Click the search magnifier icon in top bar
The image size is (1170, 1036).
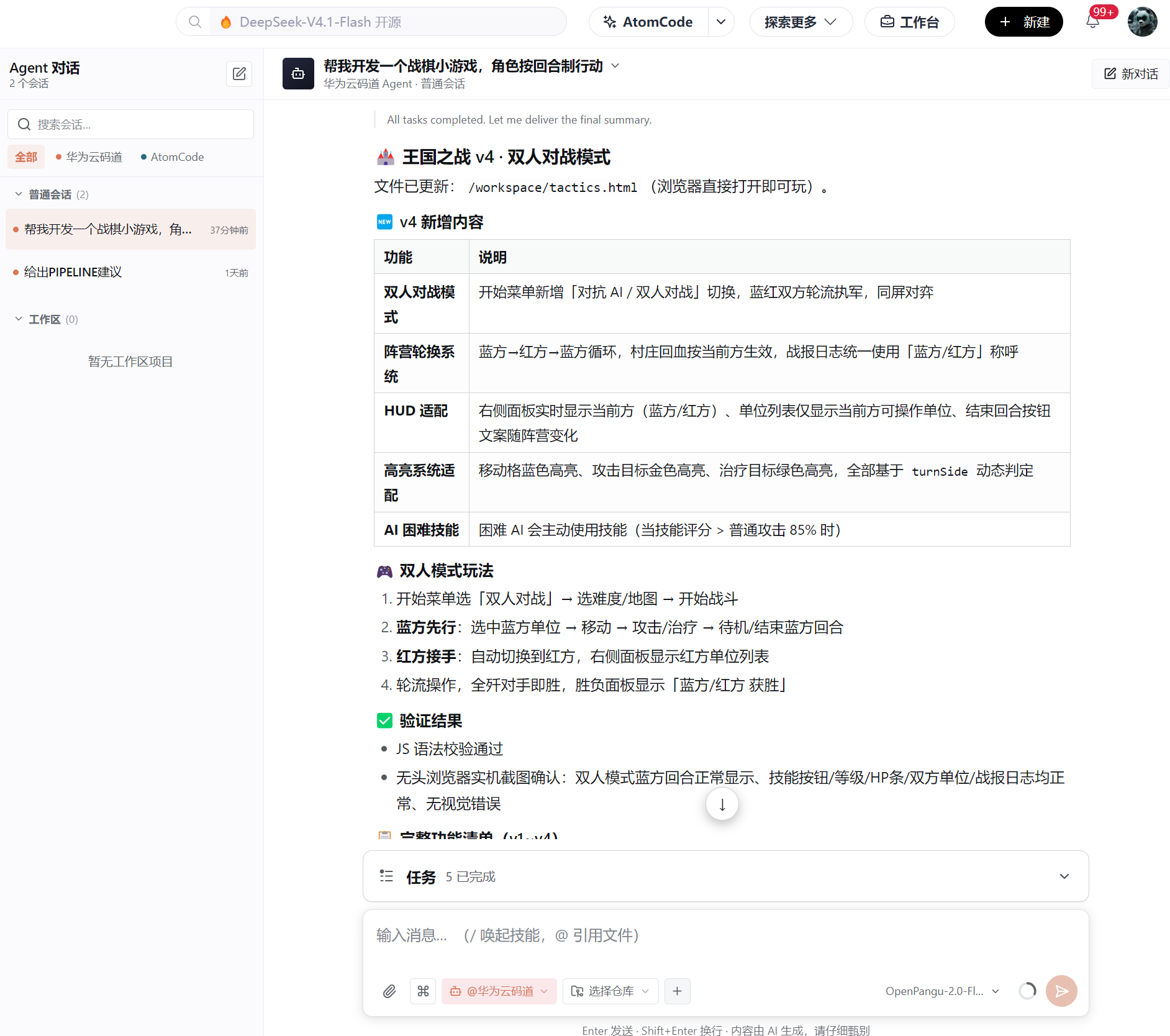[x=195, y=22]
